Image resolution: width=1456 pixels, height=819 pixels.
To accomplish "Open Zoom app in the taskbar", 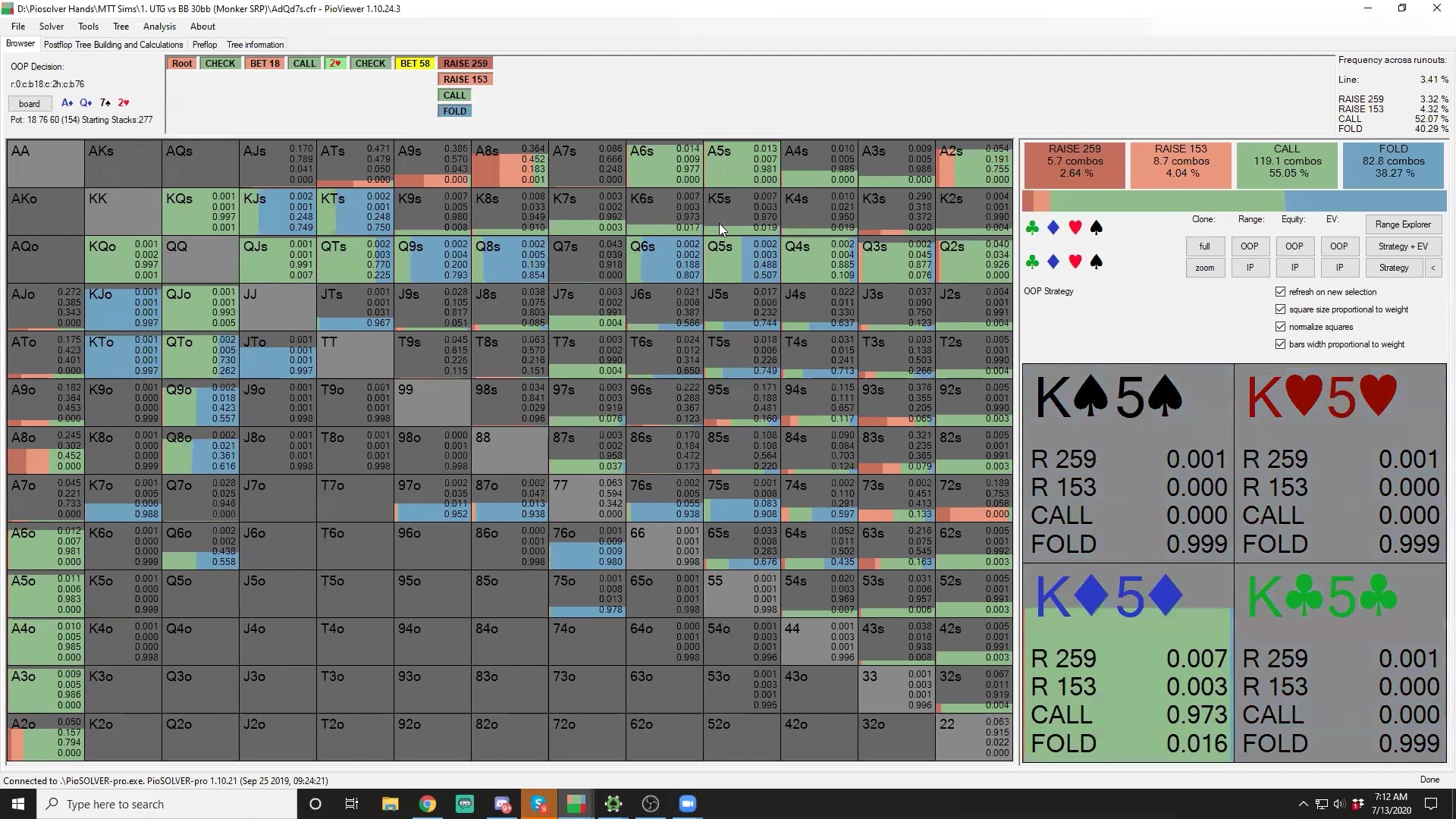I will coord(687,804).
